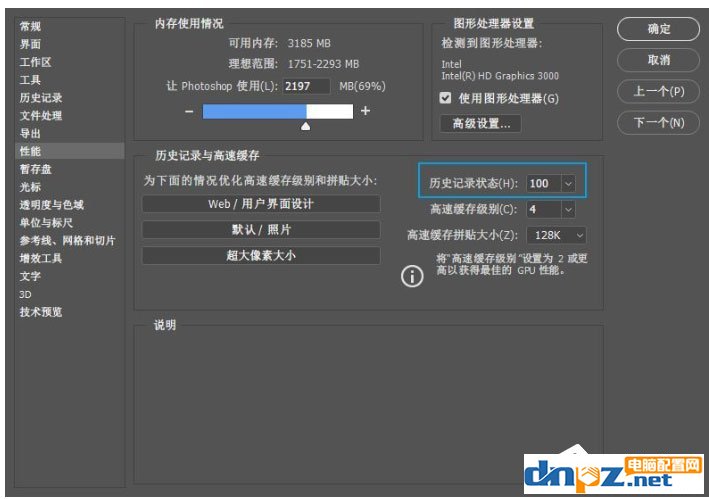Screen dimensions: 709x499
Task: Go to previous page with 上一个(P)
Action: point(658,91)
